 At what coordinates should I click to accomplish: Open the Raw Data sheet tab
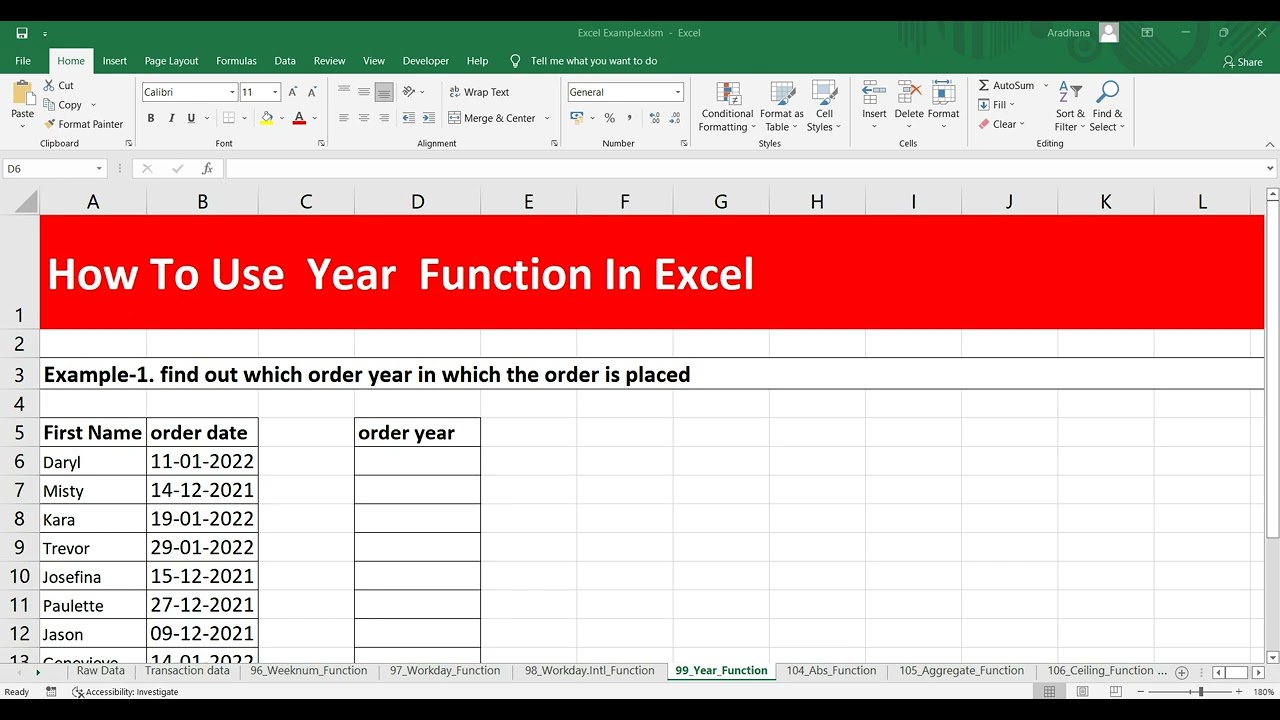tap(101, 671)
